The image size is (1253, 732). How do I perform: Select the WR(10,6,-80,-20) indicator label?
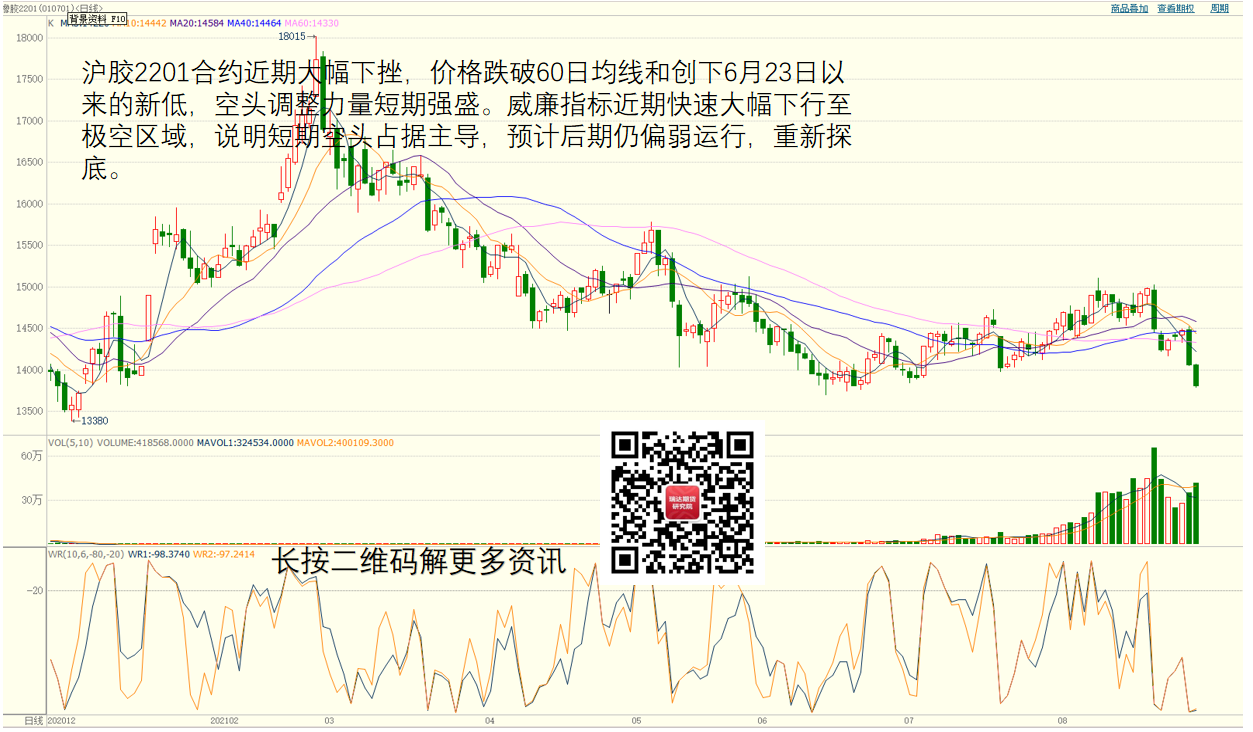(88, 554)
